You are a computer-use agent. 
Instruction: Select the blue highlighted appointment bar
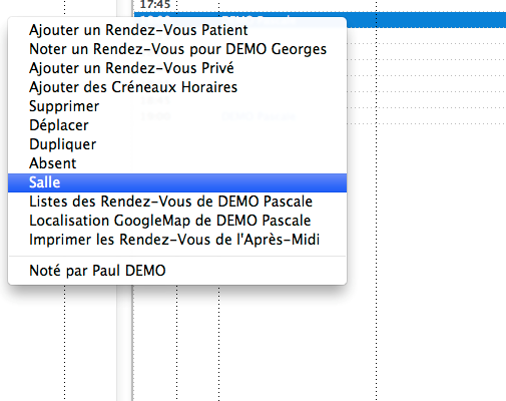click(426, 20)
